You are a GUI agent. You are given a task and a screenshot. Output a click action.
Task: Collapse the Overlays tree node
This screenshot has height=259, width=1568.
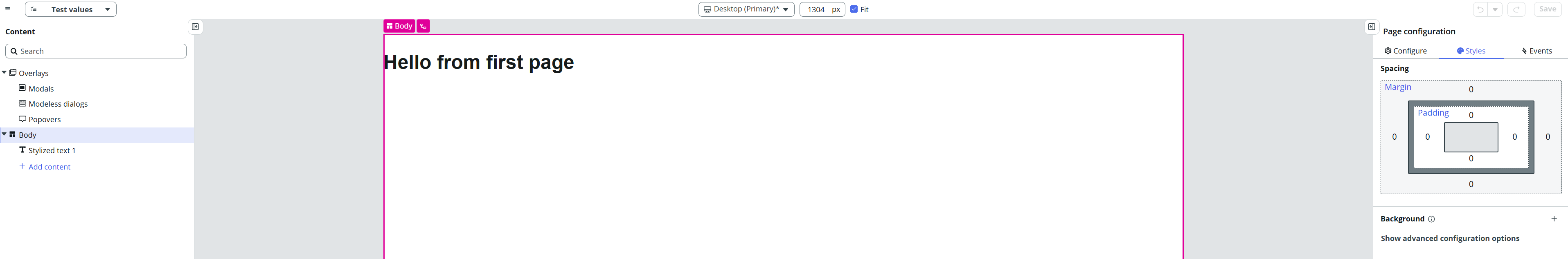point(4,72)
